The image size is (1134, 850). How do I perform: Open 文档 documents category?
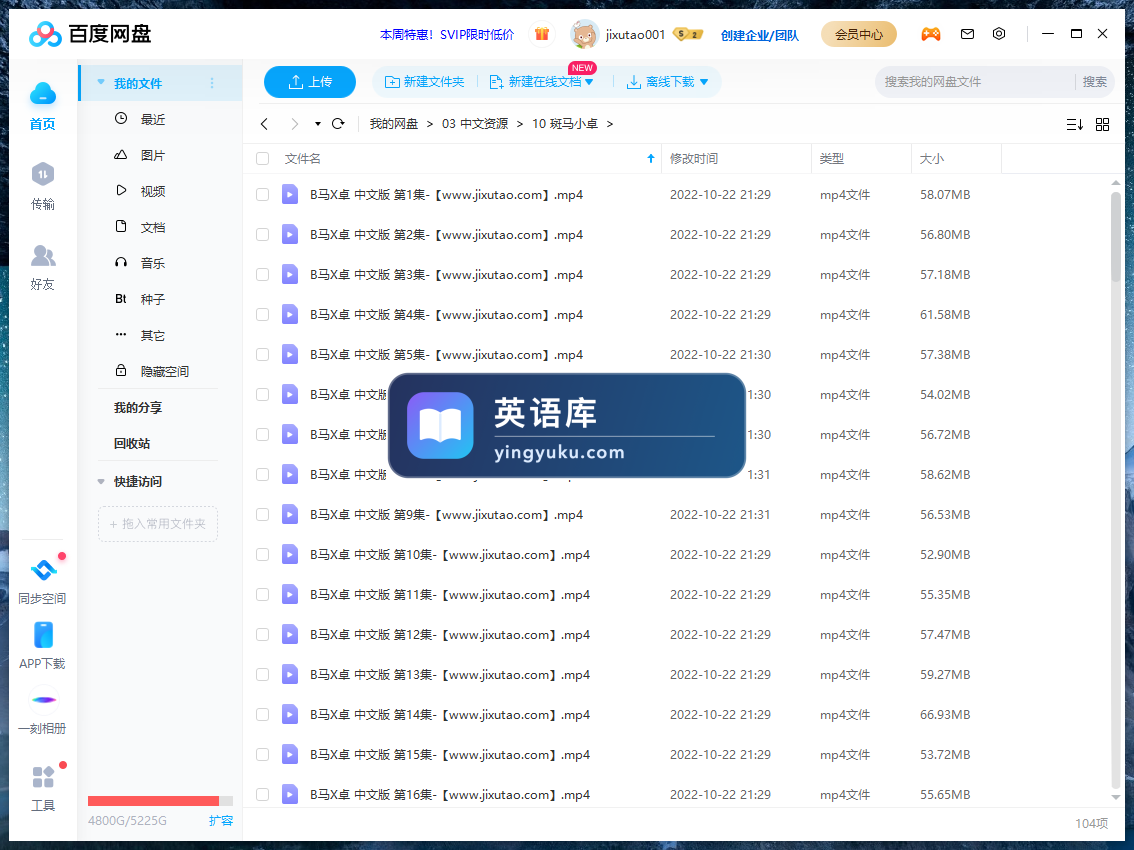pyautogui.click(x=153, y=227)
